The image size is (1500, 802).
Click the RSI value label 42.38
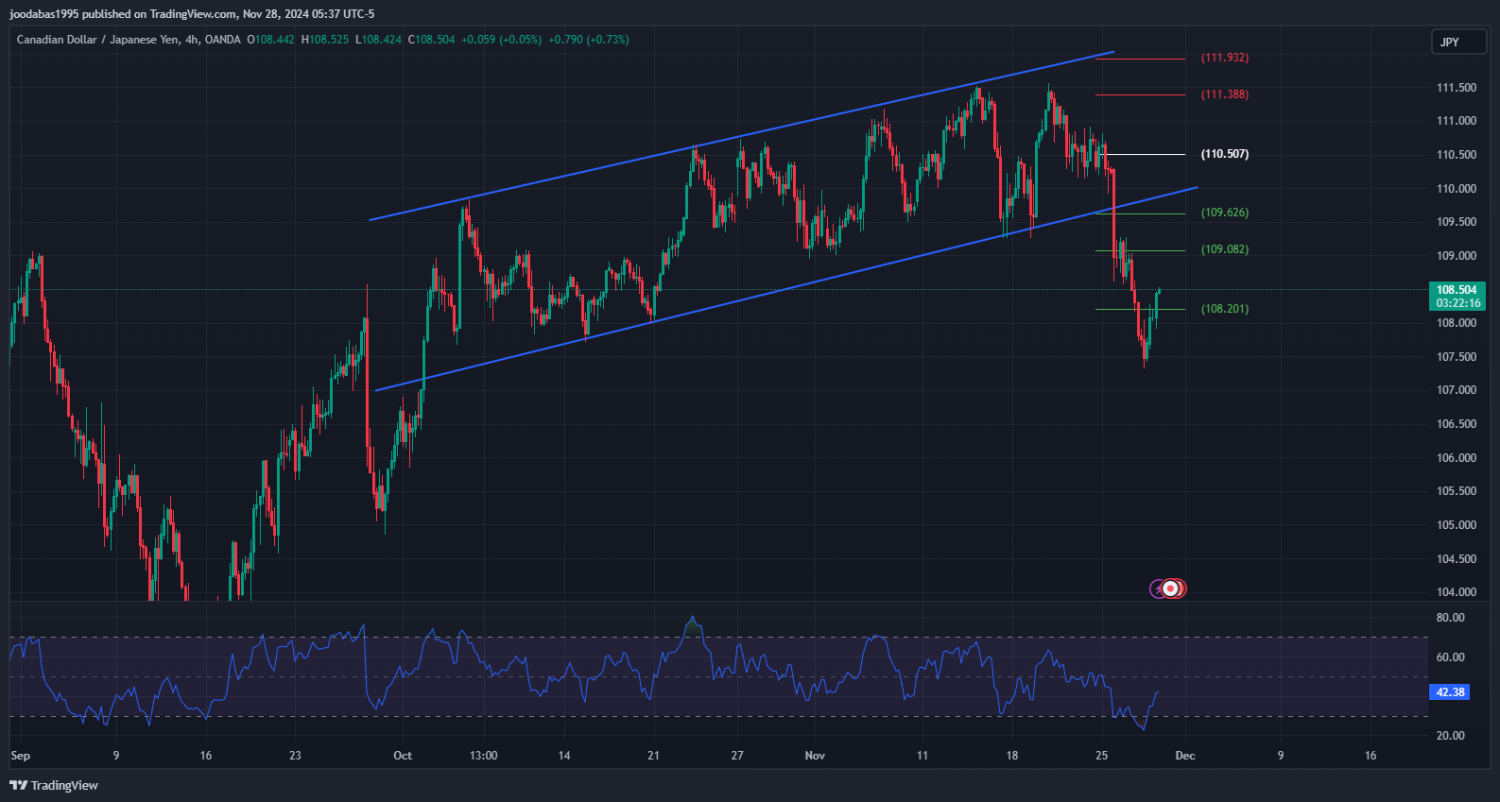tap(1449, 691)
